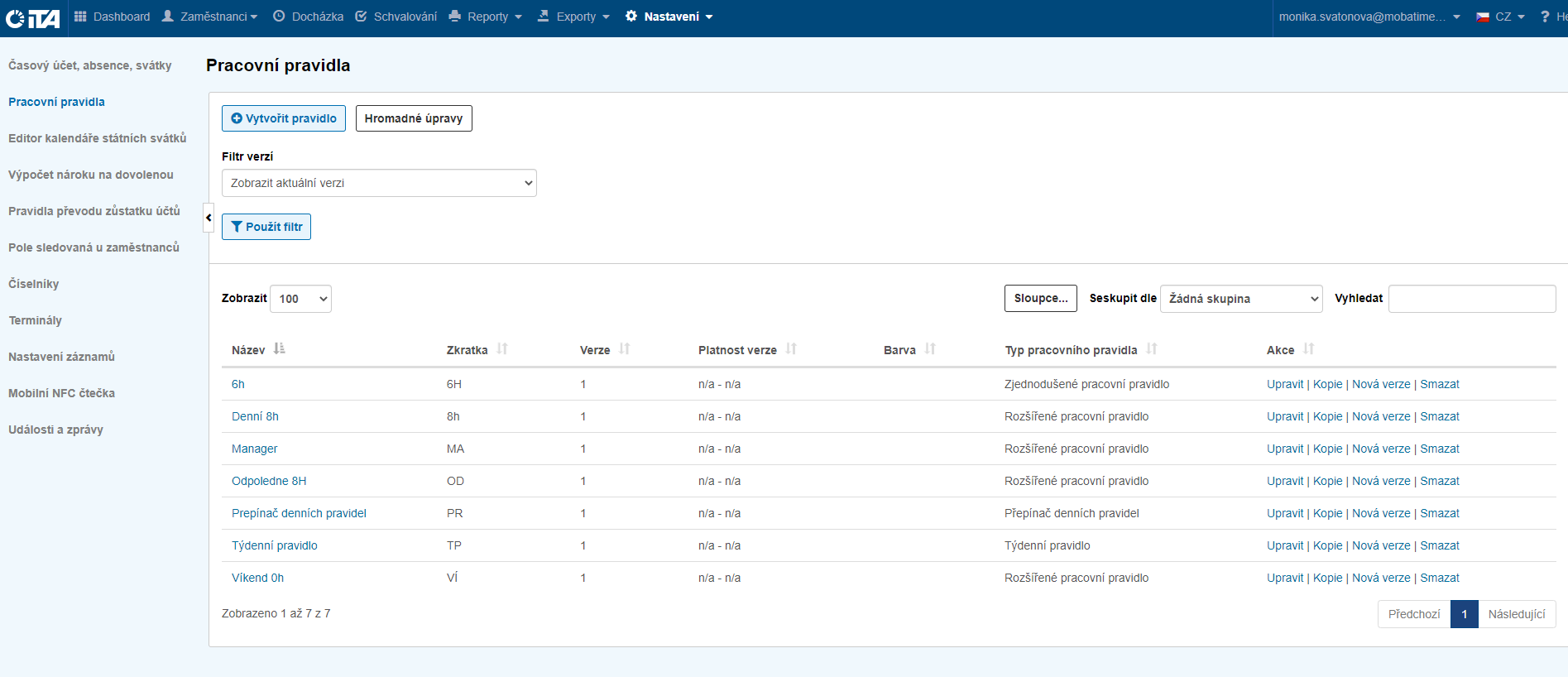The width and height of the screenshot is (1568, 677).
Task: Click the iTA logo in the header
Action: pyautogui.click(x=32, y=17)
